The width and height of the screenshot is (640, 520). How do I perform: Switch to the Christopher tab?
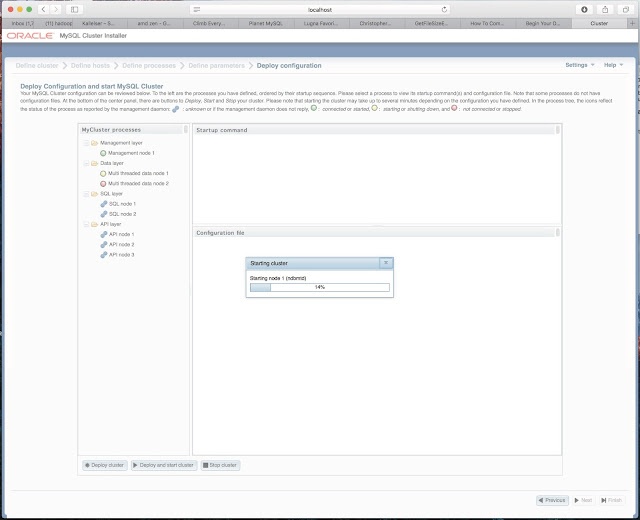point(375,23)
